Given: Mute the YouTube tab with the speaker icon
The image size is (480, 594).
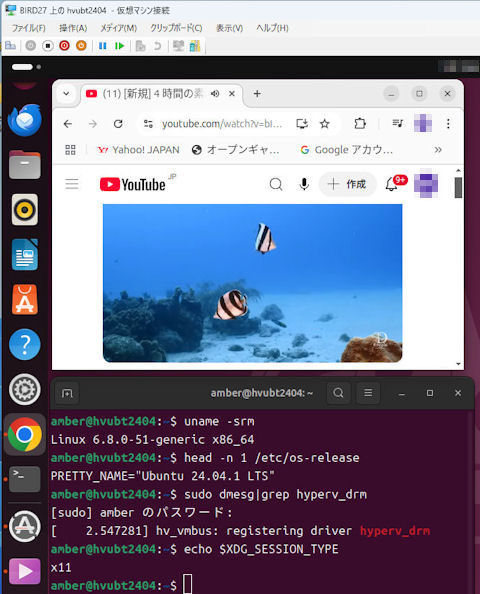Looking at the screenshot, I should click(x=215, y=94).
